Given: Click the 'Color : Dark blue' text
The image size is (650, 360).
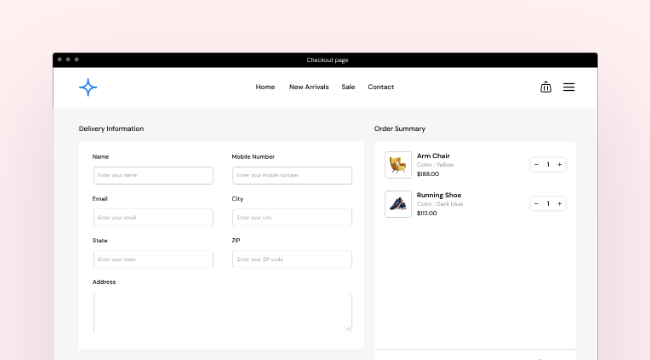Looking at the screenshot, I should pyautogui.click(x=440, y=204).
